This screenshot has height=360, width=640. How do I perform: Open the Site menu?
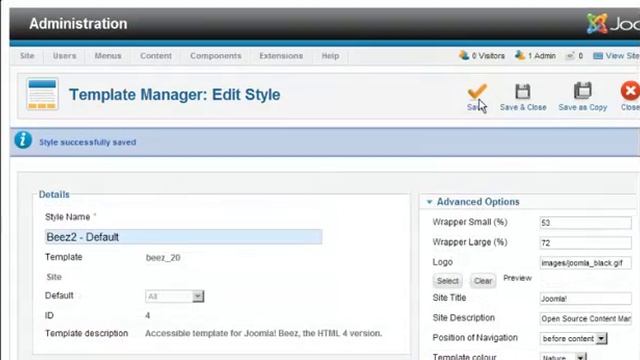pos(27,56)
